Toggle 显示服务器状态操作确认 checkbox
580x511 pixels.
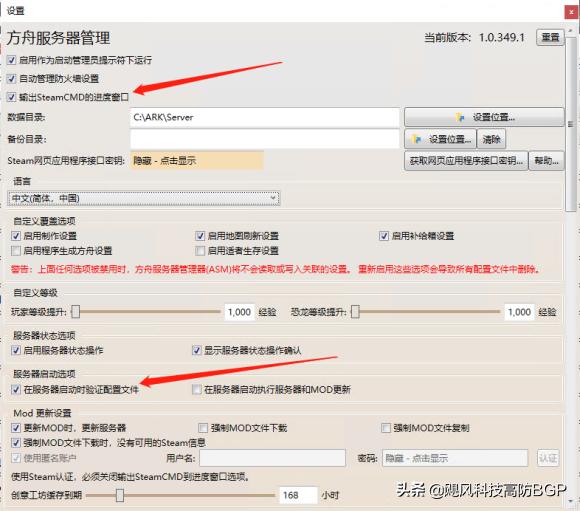tap(196, 350)
